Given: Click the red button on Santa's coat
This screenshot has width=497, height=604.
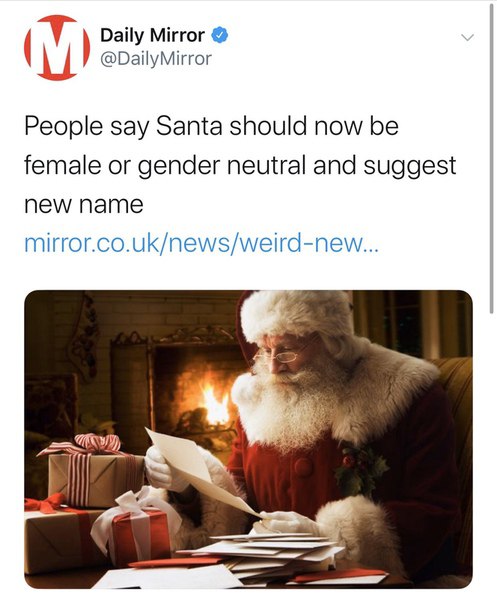Looking at the screenshot, I should [303, 467].
